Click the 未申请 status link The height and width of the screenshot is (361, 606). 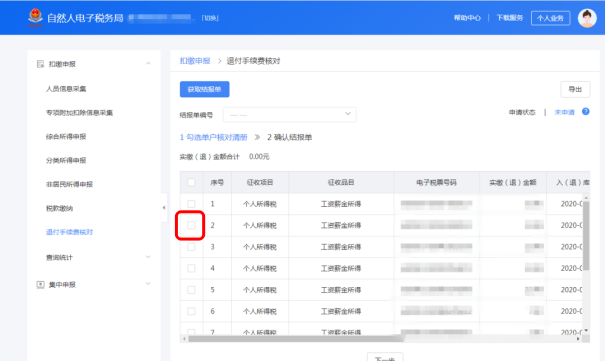click(564, 112)
